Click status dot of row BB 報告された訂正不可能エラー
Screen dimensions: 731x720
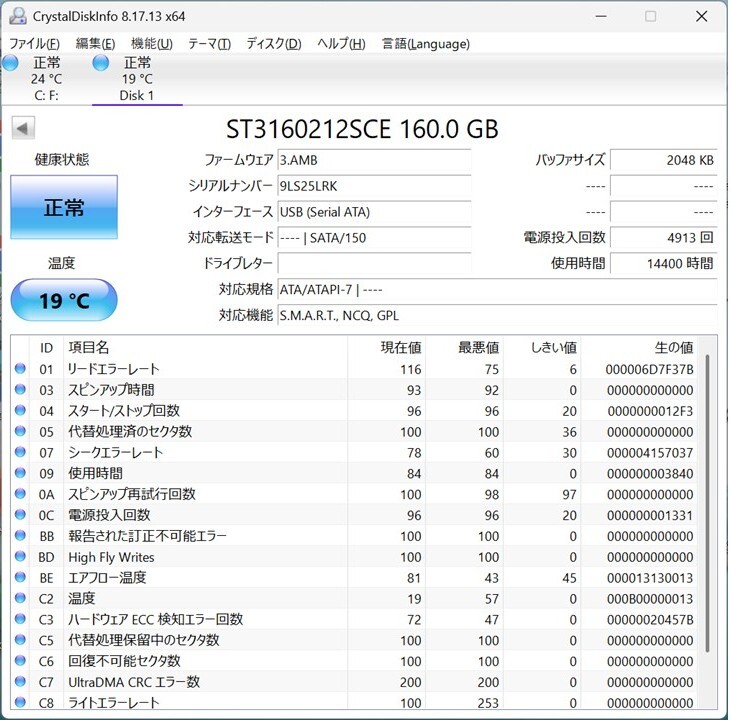(x=20, y=535)
